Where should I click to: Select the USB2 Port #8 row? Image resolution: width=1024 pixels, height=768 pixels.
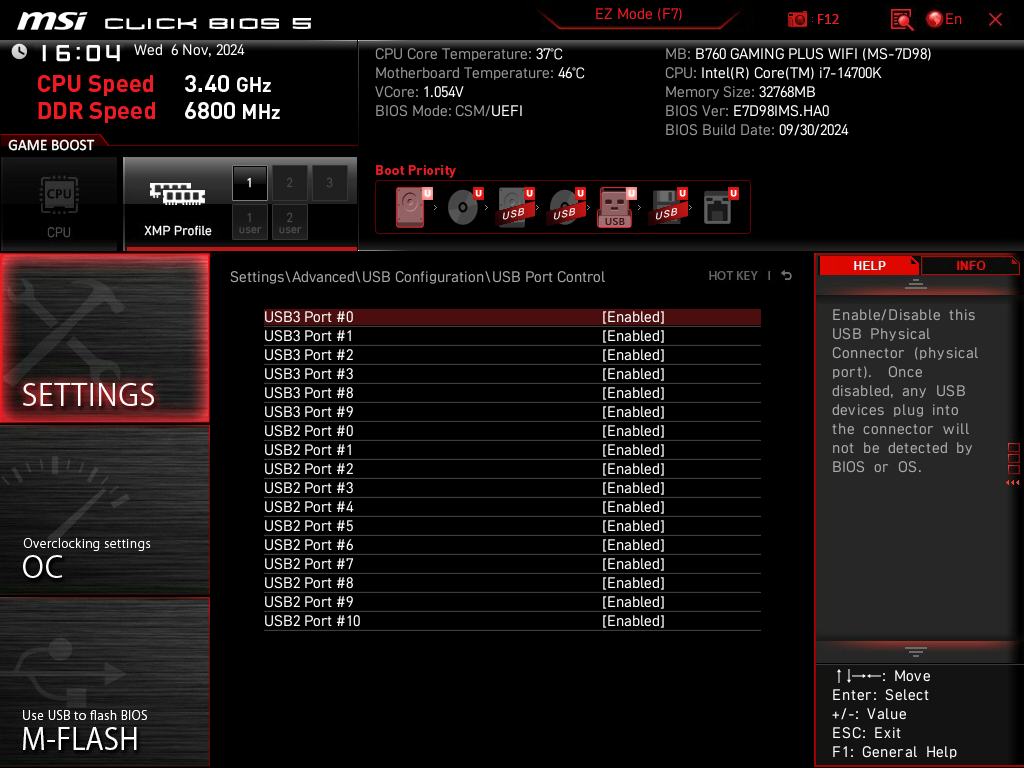[x=512, y=583]
